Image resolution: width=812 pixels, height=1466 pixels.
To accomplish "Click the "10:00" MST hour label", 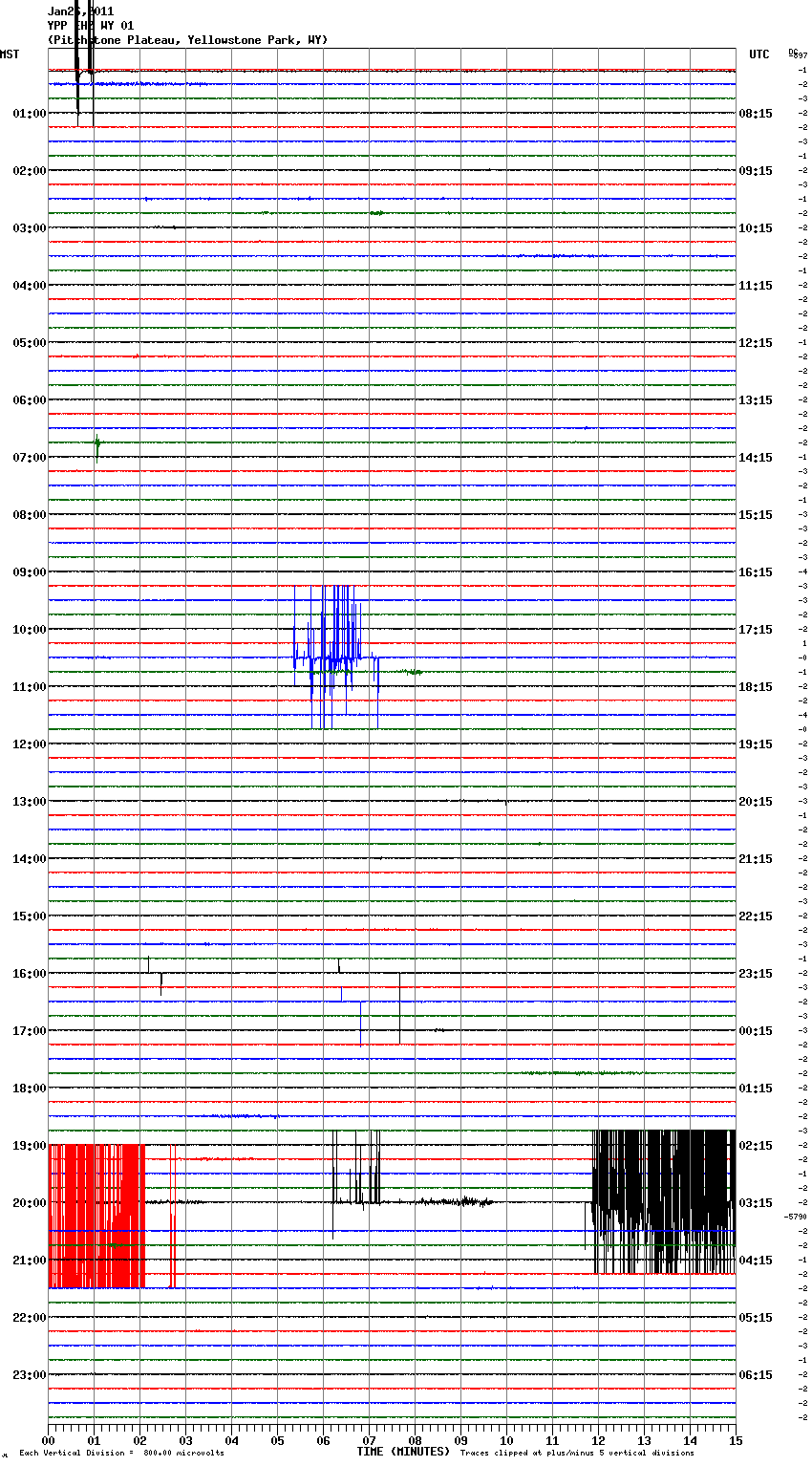I will click(29, 630).
